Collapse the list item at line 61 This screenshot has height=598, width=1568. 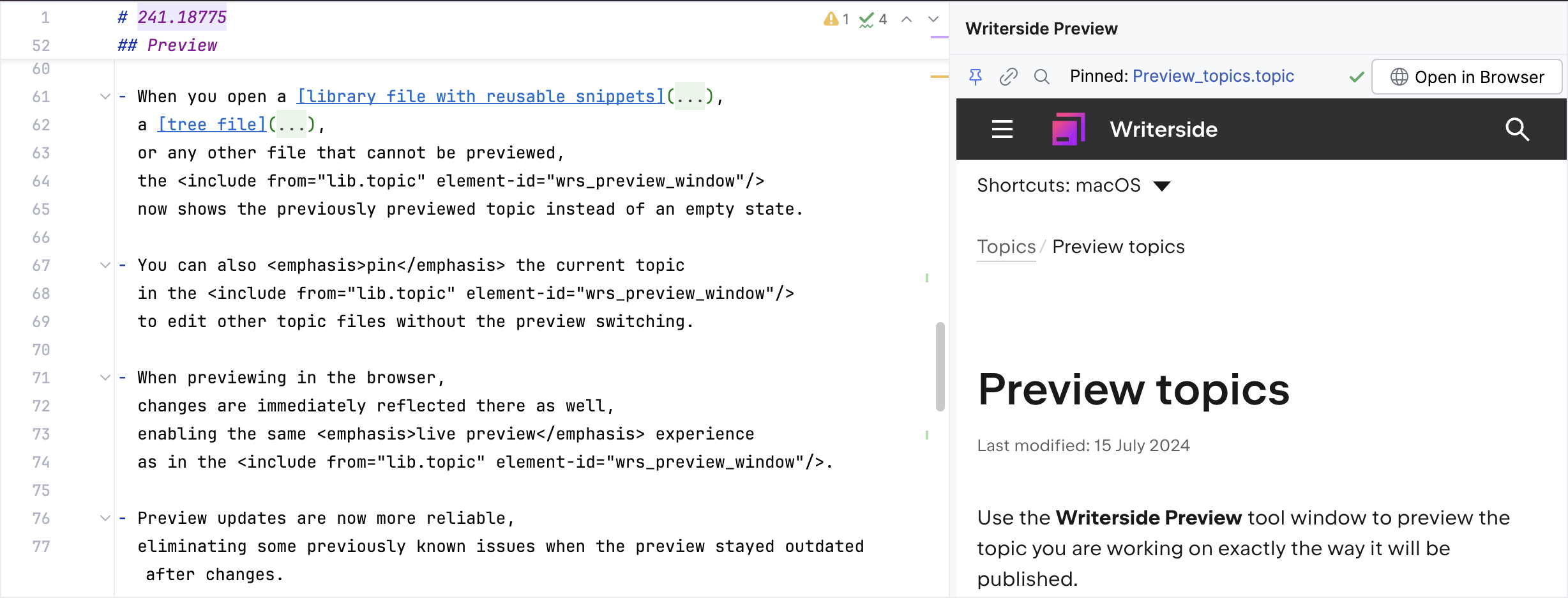click(x=105, y=96)
